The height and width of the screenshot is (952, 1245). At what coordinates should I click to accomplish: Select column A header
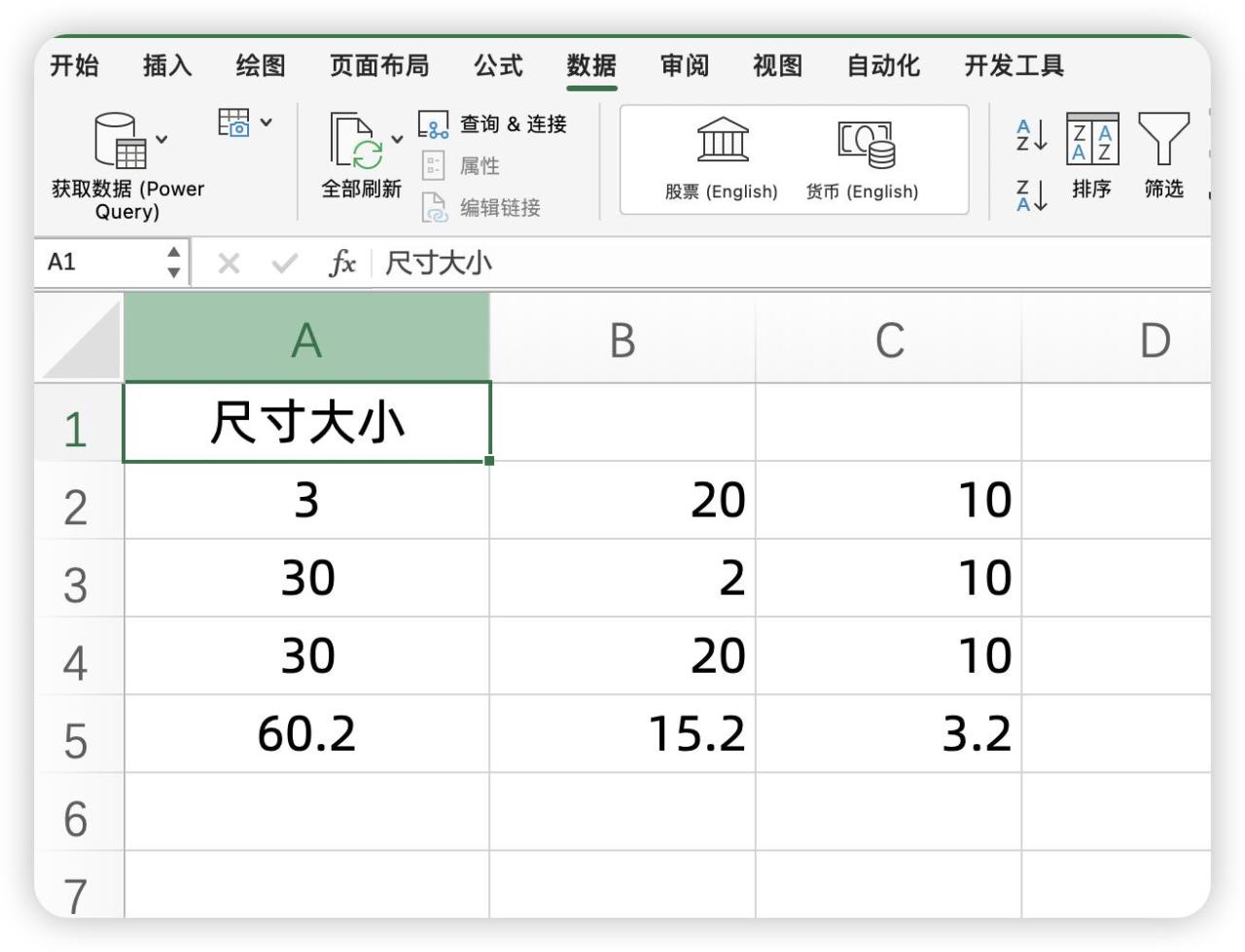(306, 337)
